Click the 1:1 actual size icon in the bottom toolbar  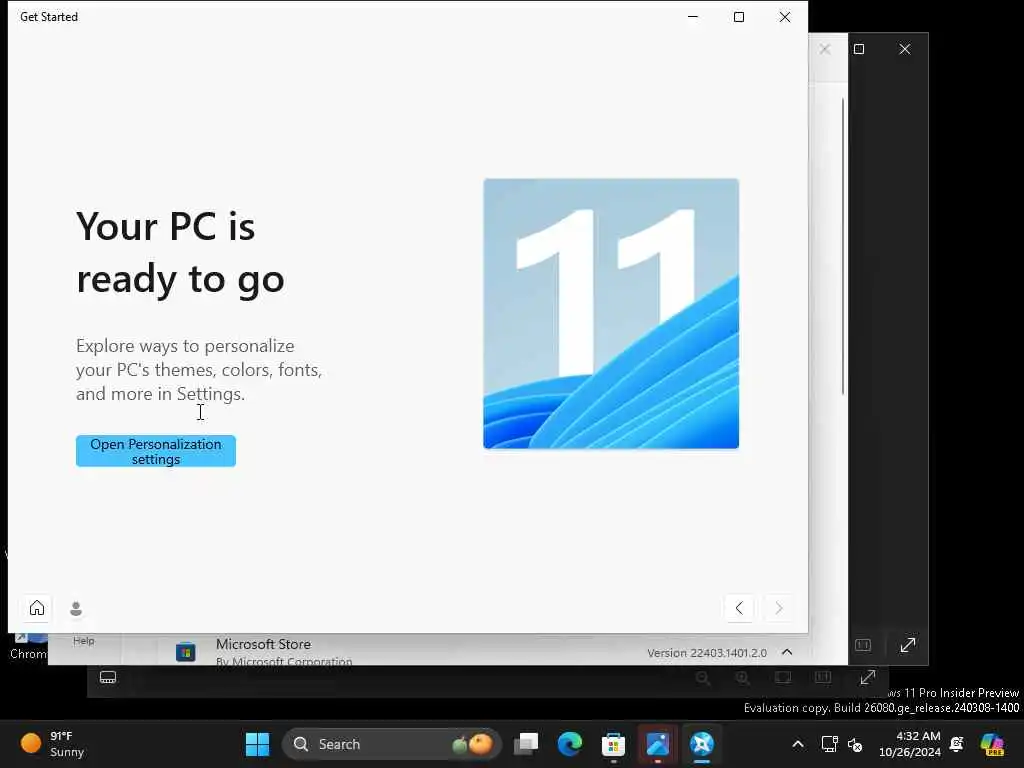pos(823,677)
